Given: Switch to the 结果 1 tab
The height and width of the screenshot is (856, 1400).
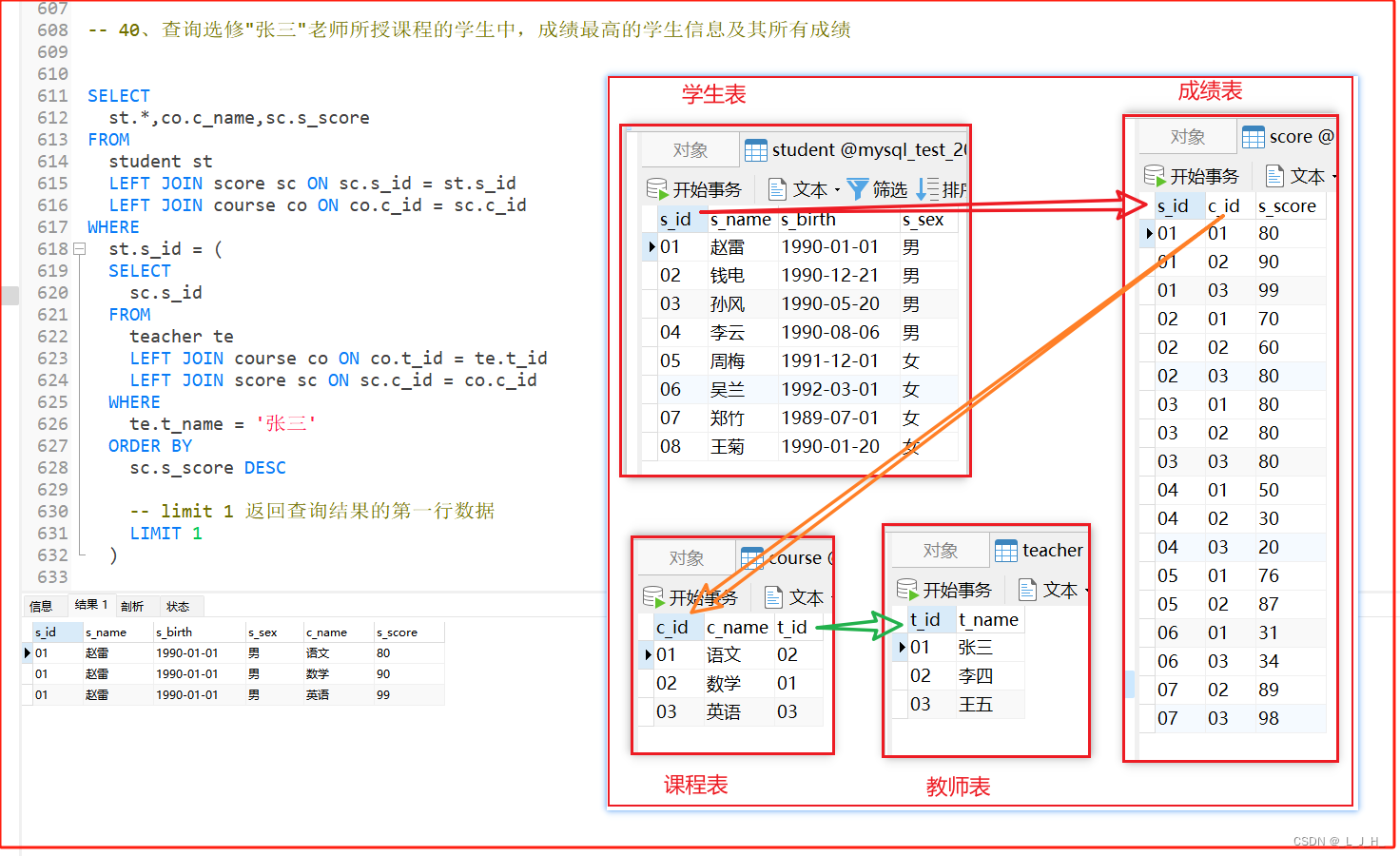Looking at the screenshot, I should click(x=91, y=605).
